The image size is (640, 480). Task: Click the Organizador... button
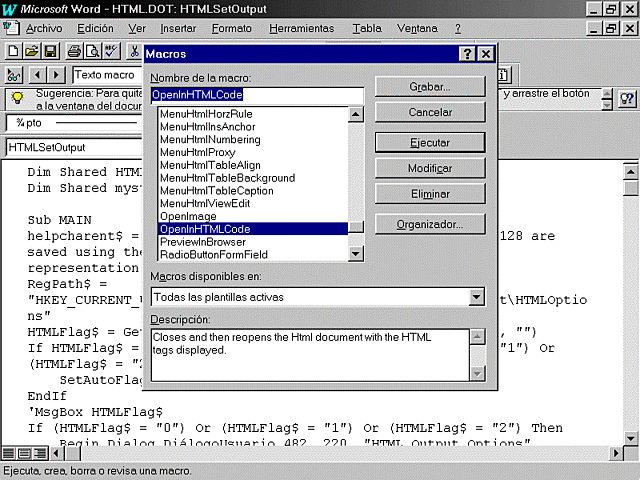point(430,224)
